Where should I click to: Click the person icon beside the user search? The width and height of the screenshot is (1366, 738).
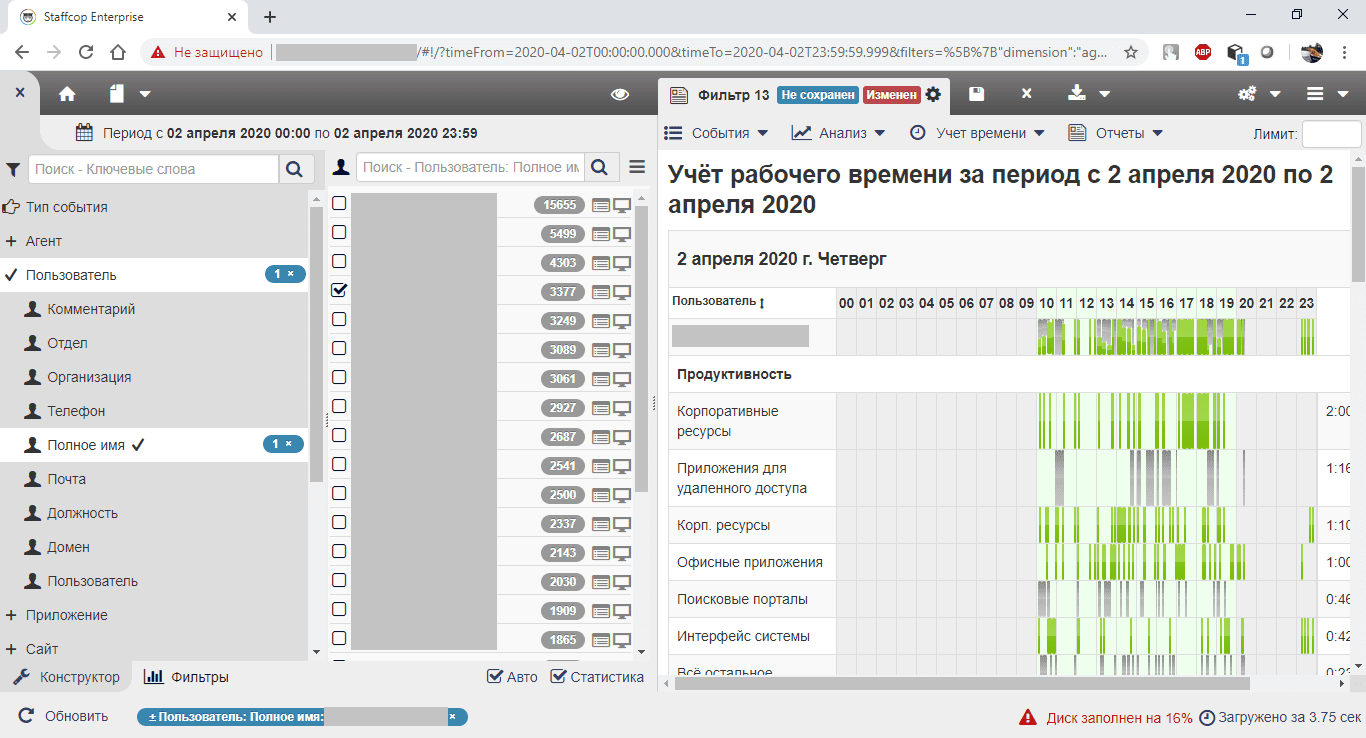point(341,167)
